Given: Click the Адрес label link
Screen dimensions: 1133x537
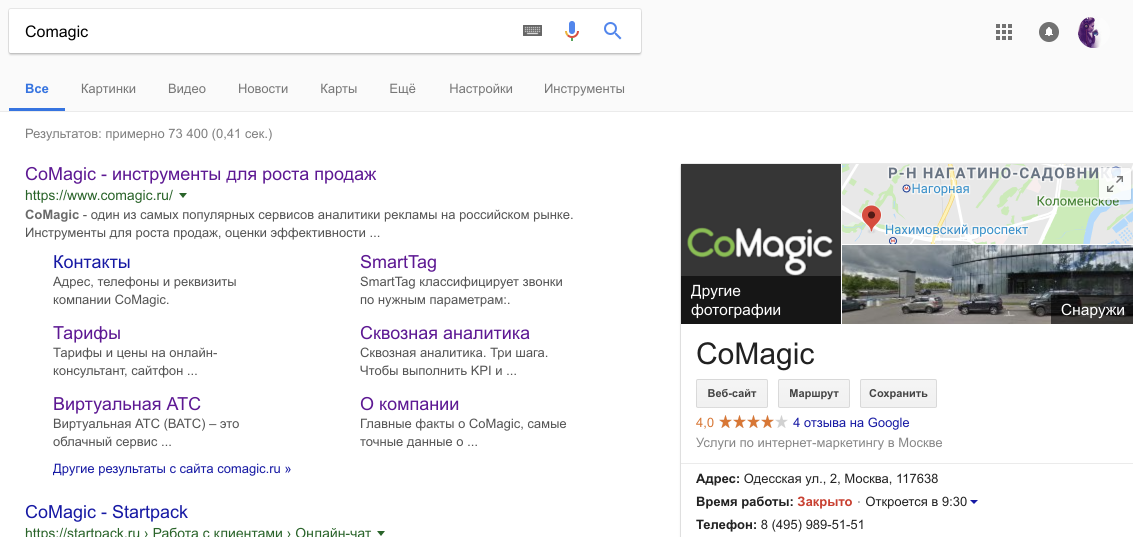Looking at the screenshot, I should point(718,478).
